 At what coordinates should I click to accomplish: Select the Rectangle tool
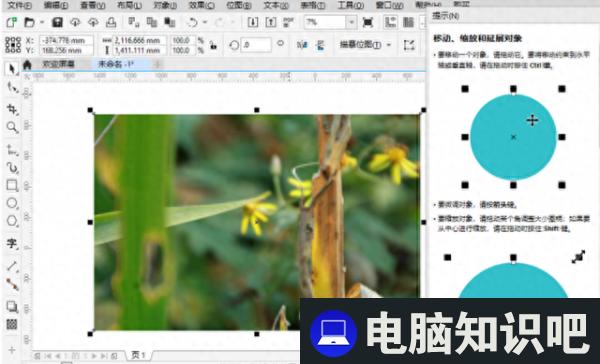pyautogui.click(x=12, y=186)
